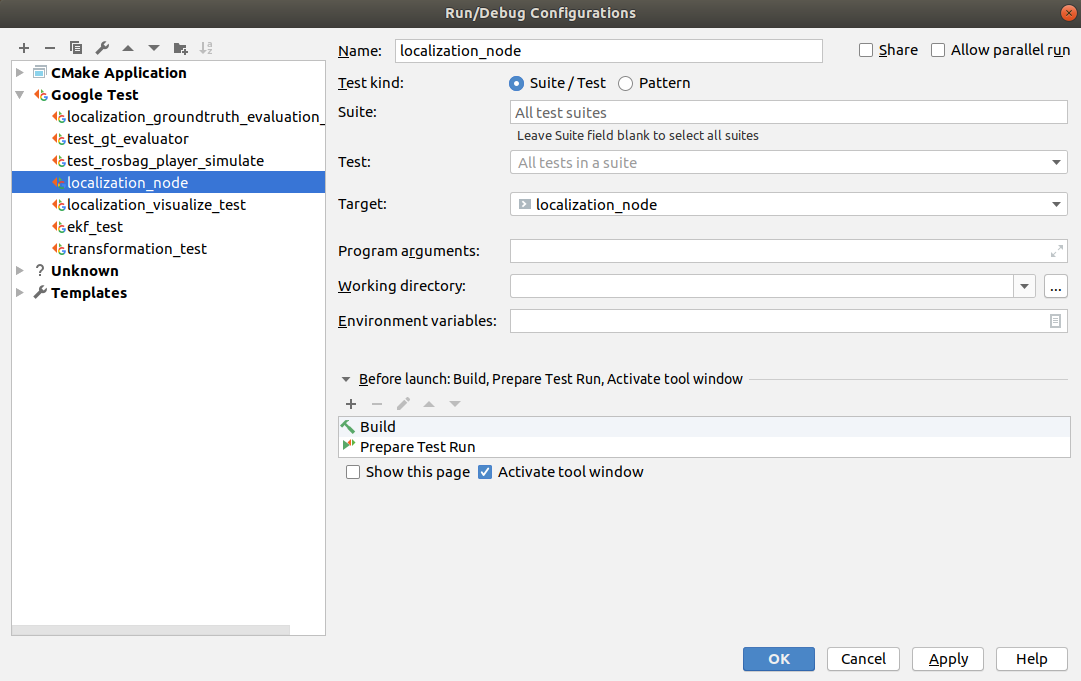Add new configuration with plus icon
Screen dimensions: 1081x681
[x=24, y=48]
